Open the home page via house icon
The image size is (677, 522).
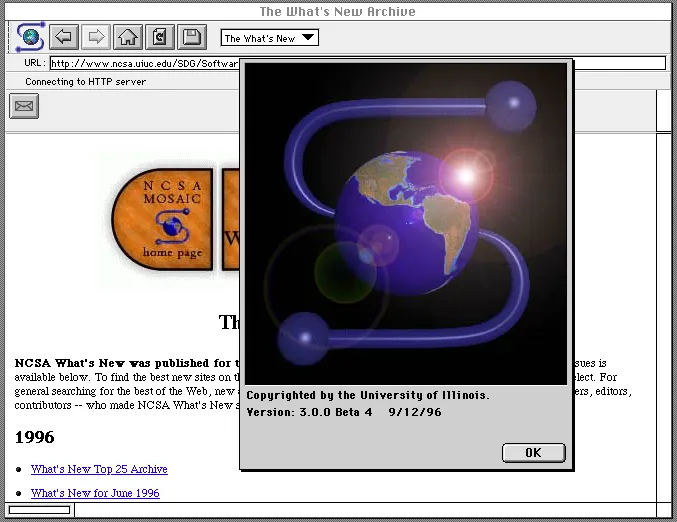point(128,37)
